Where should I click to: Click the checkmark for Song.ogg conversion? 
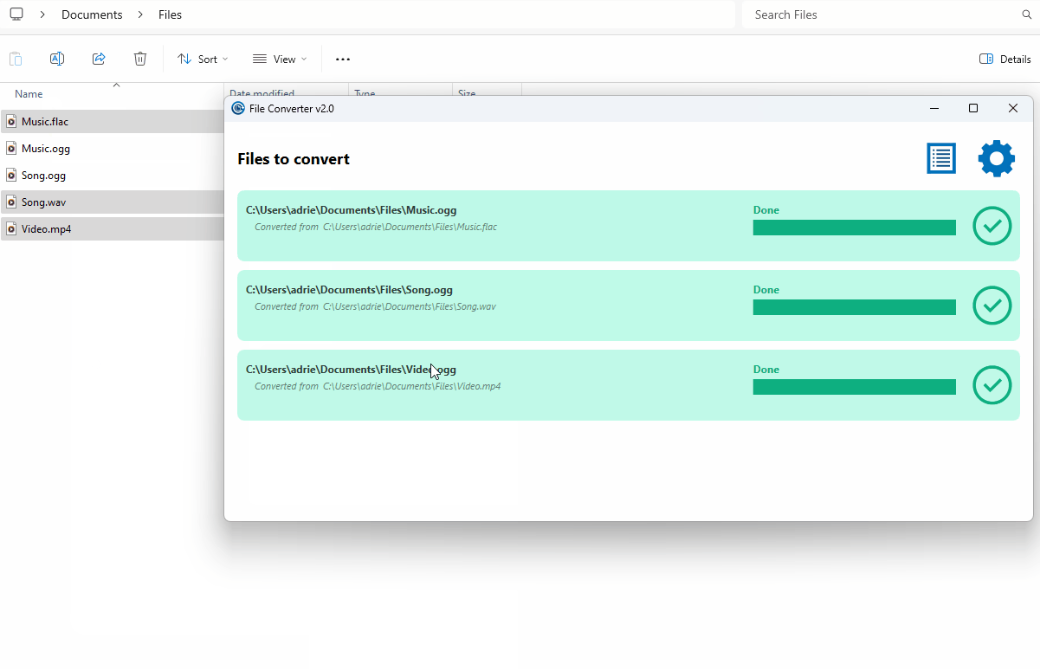(992, 305)
